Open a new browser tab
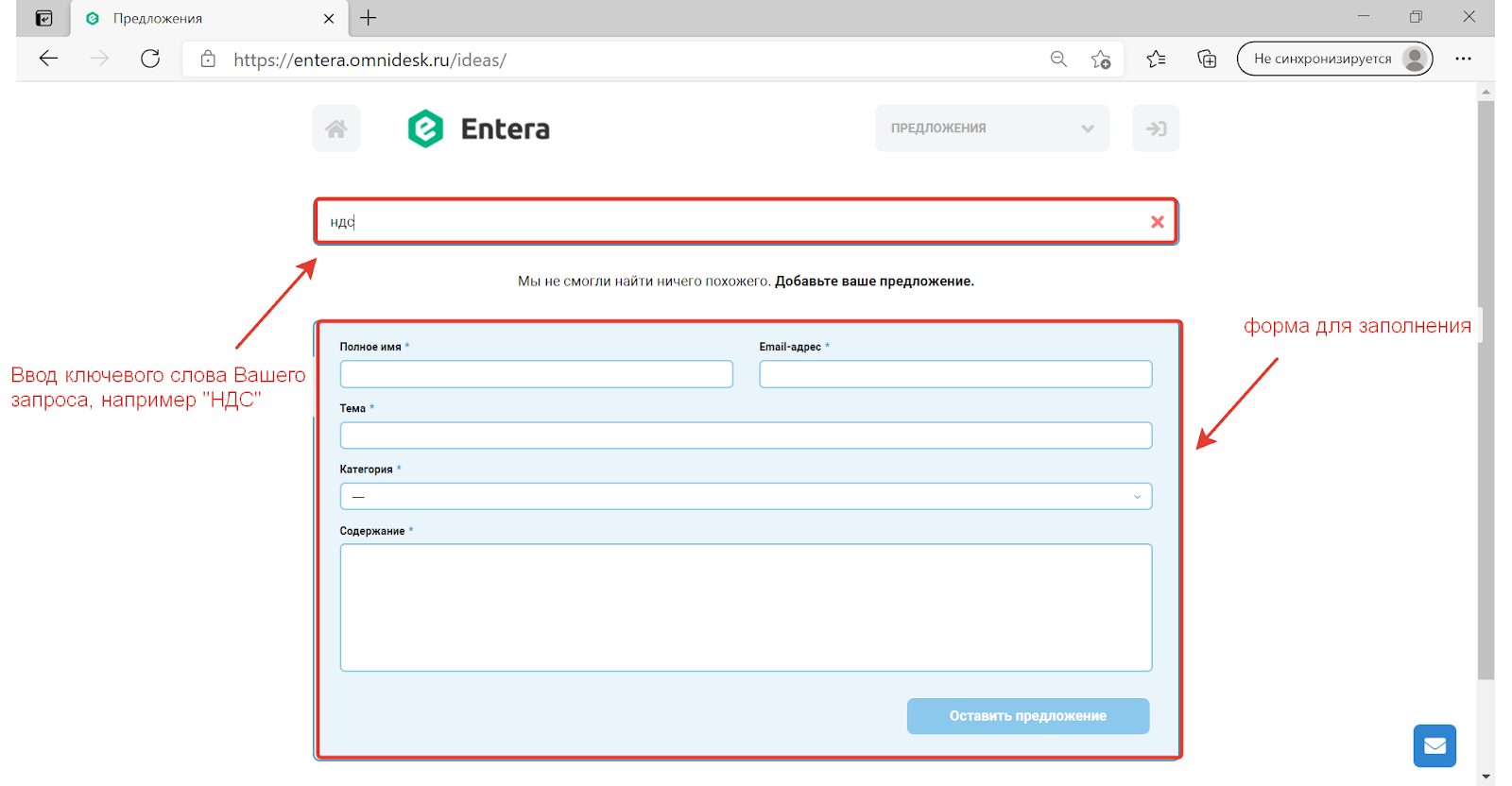The height and width of the screenshot is (786, 1512). click(369, 18)
